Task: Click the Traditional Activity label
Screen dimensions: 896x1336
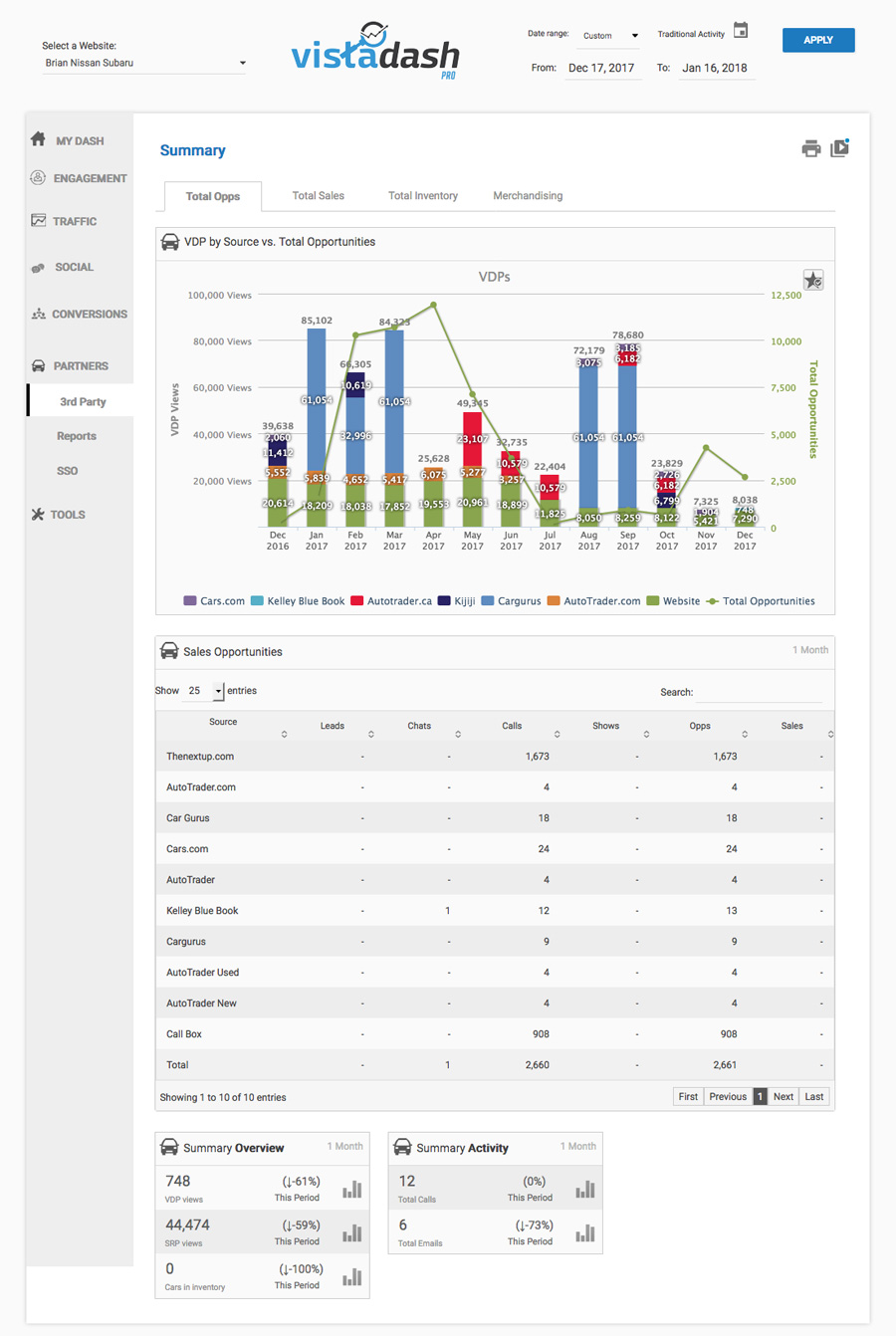Action: point(691,34)
